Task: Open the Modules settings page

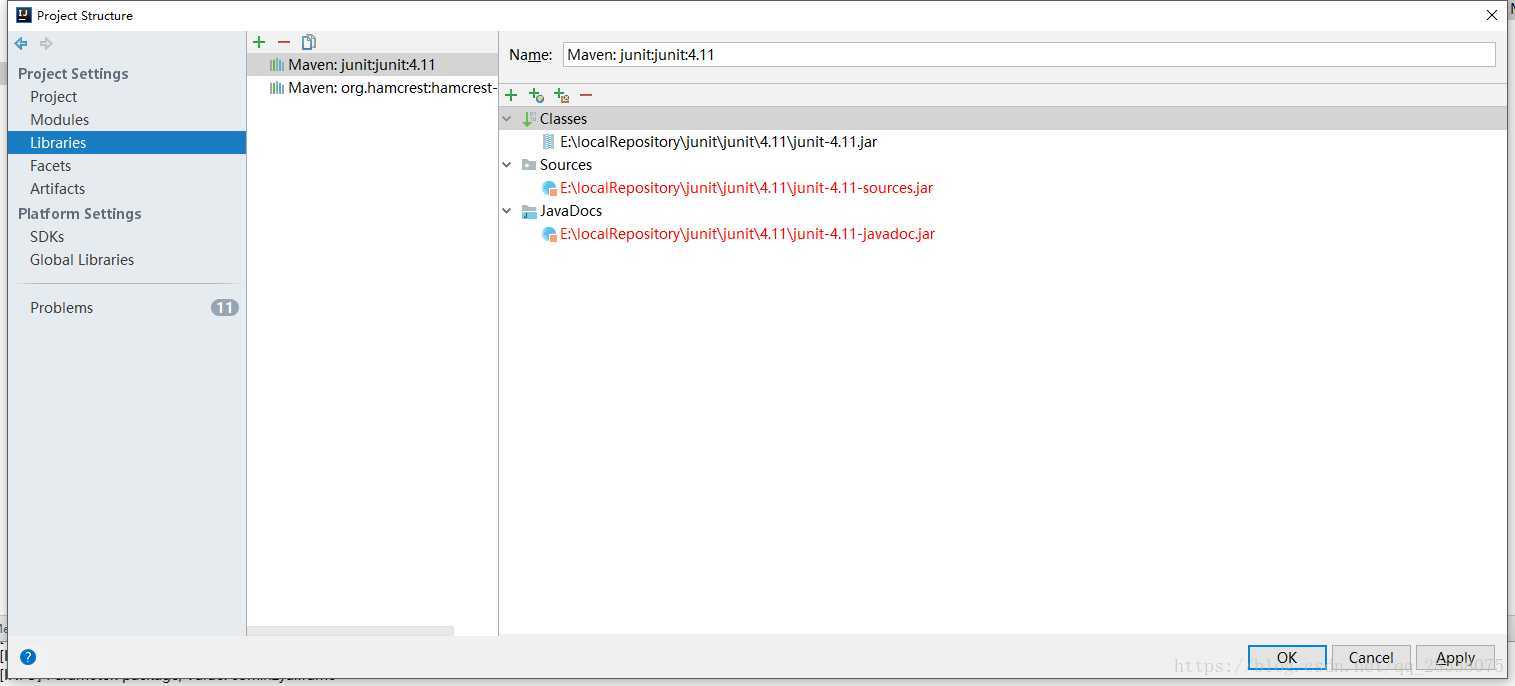Action: pyautogui.click(x=59, y=120)
